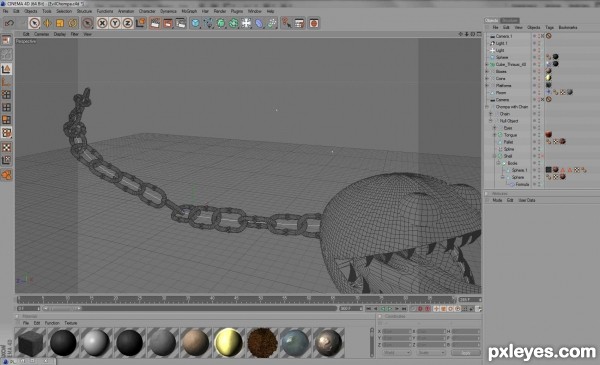The height and width of the screenshot is (365, 600).
Task: Click play forward in timeline controls
Action: tap(390, 309)
